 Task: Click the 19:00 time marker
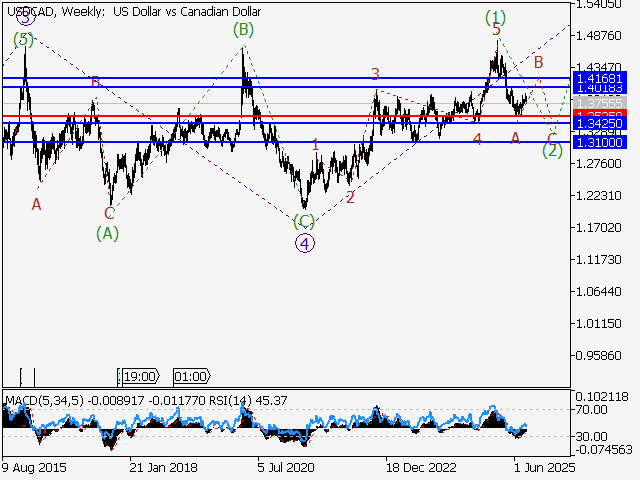tap(138, 377)
